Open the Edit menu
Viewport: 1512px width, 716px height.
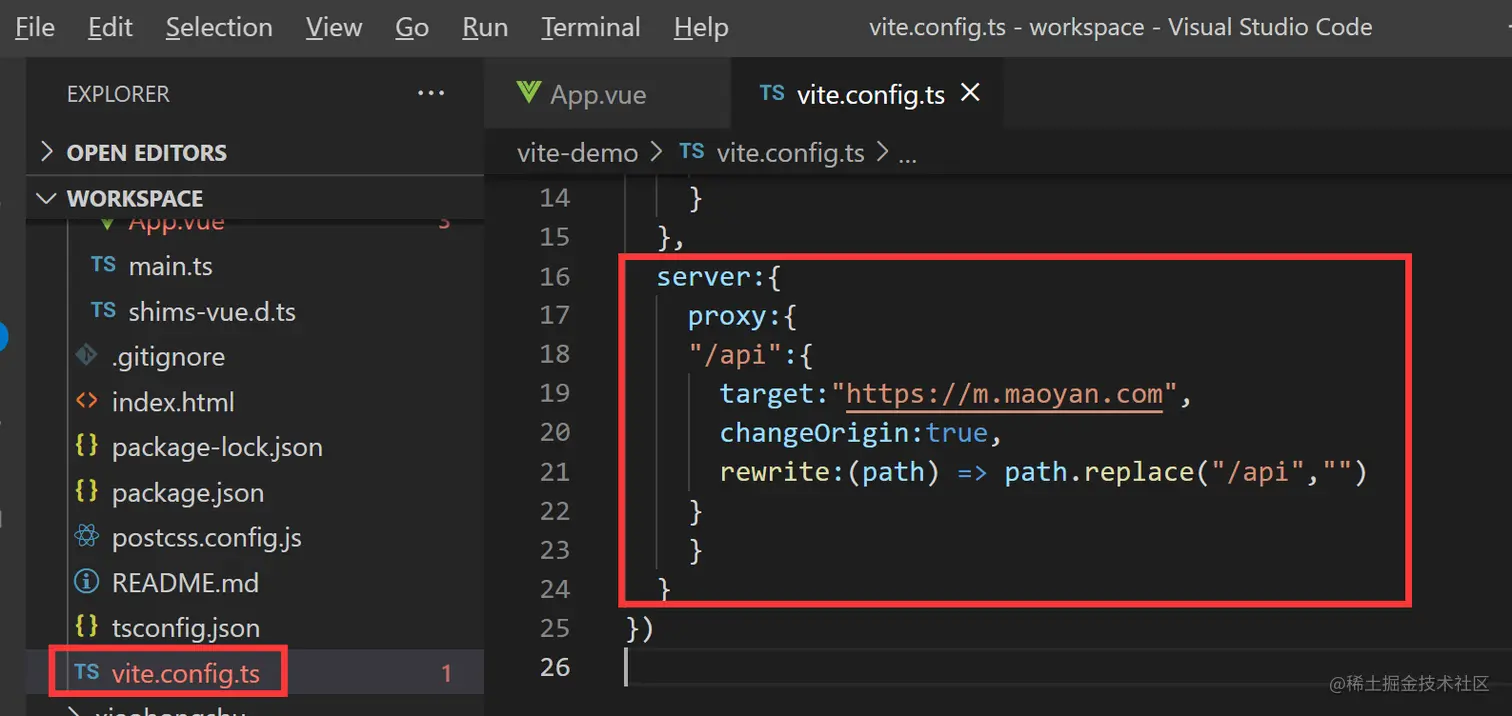(110, 27)
